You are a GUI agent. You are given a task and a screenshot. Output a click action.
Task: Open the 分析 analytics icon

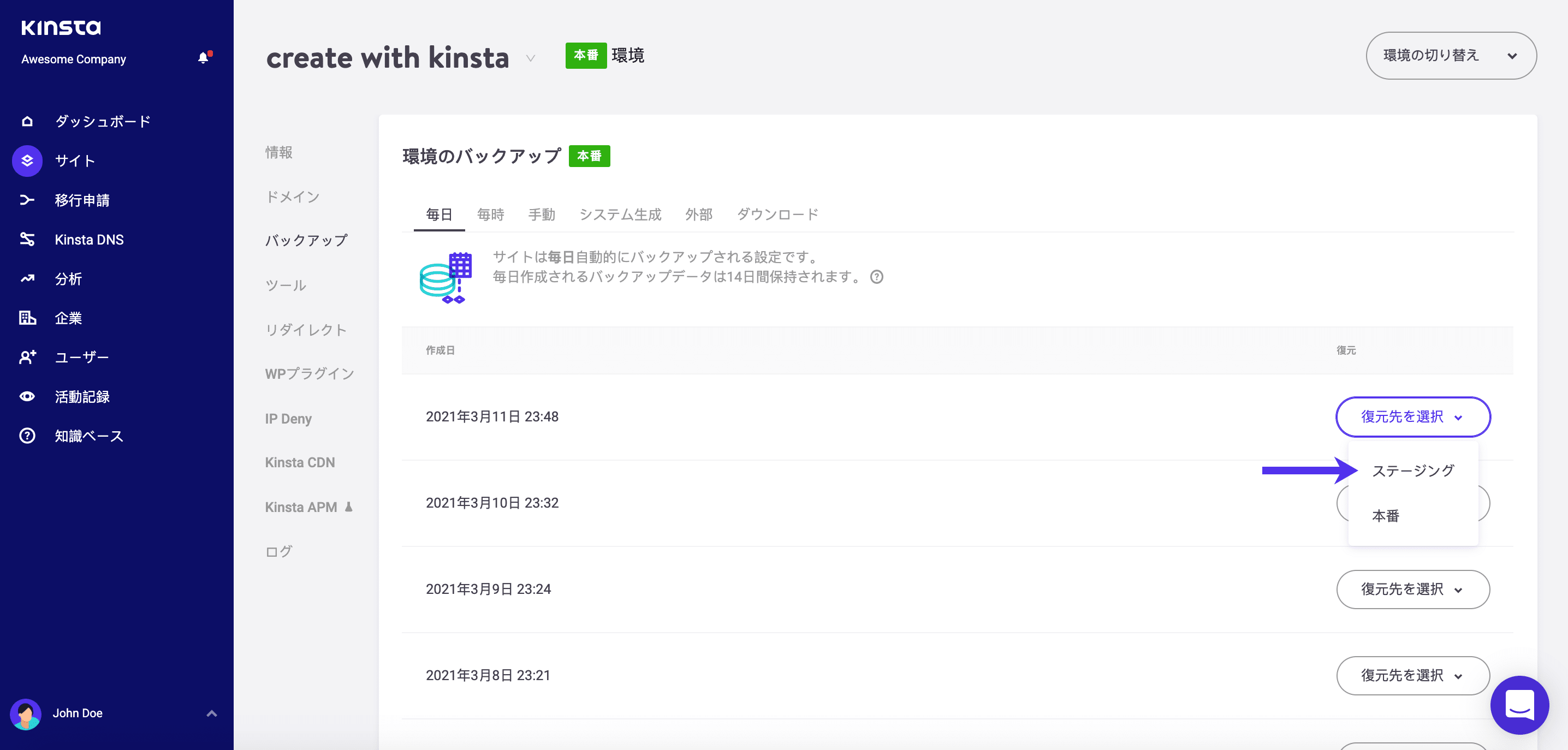27,279
